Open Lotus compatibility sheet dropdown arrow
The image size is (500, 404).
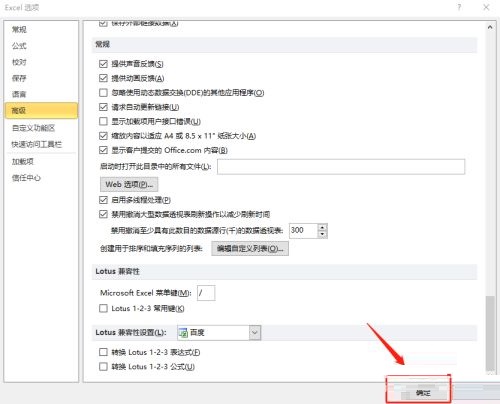pyautogui.click(x=255, y=333)
